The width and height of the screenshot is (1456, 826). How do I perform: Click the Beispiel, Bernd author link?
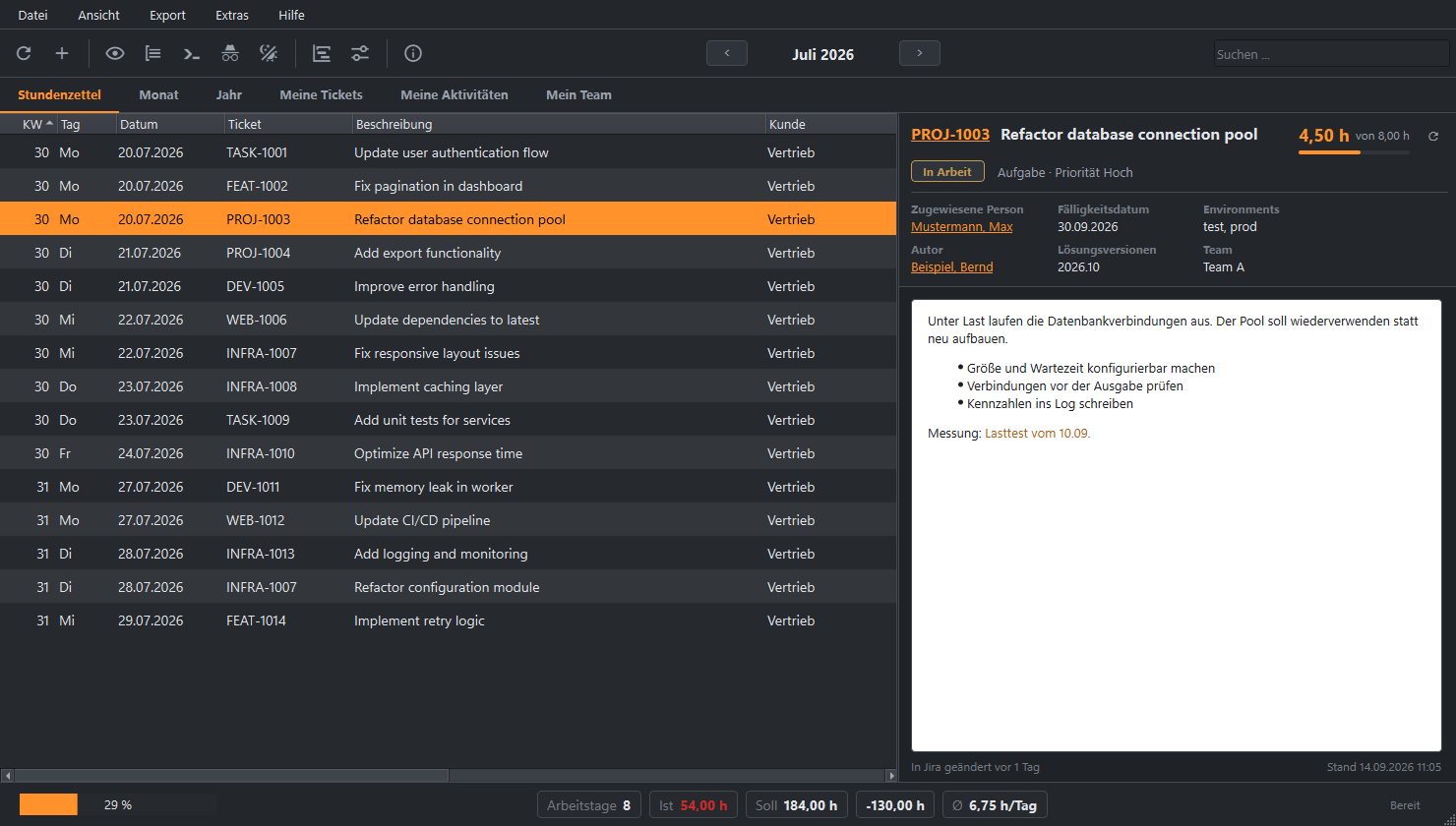click(x=952, y=267)
